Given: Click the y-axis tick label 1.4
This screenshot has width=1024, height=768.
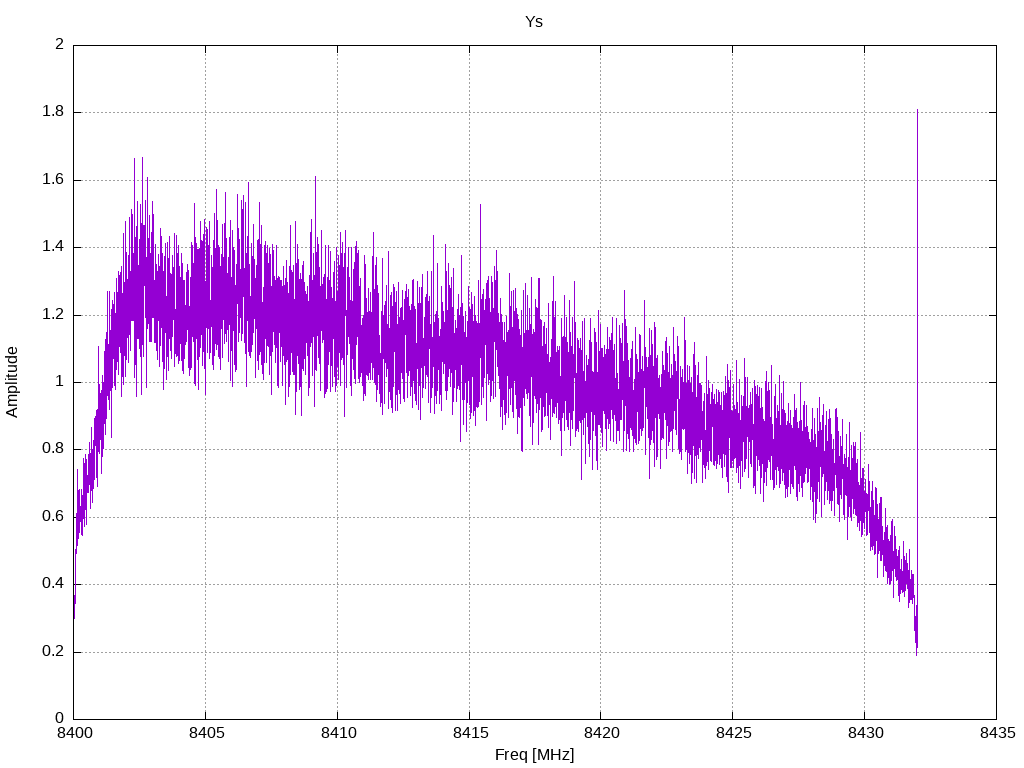Looking at the screenshot, I should [53, 247].
